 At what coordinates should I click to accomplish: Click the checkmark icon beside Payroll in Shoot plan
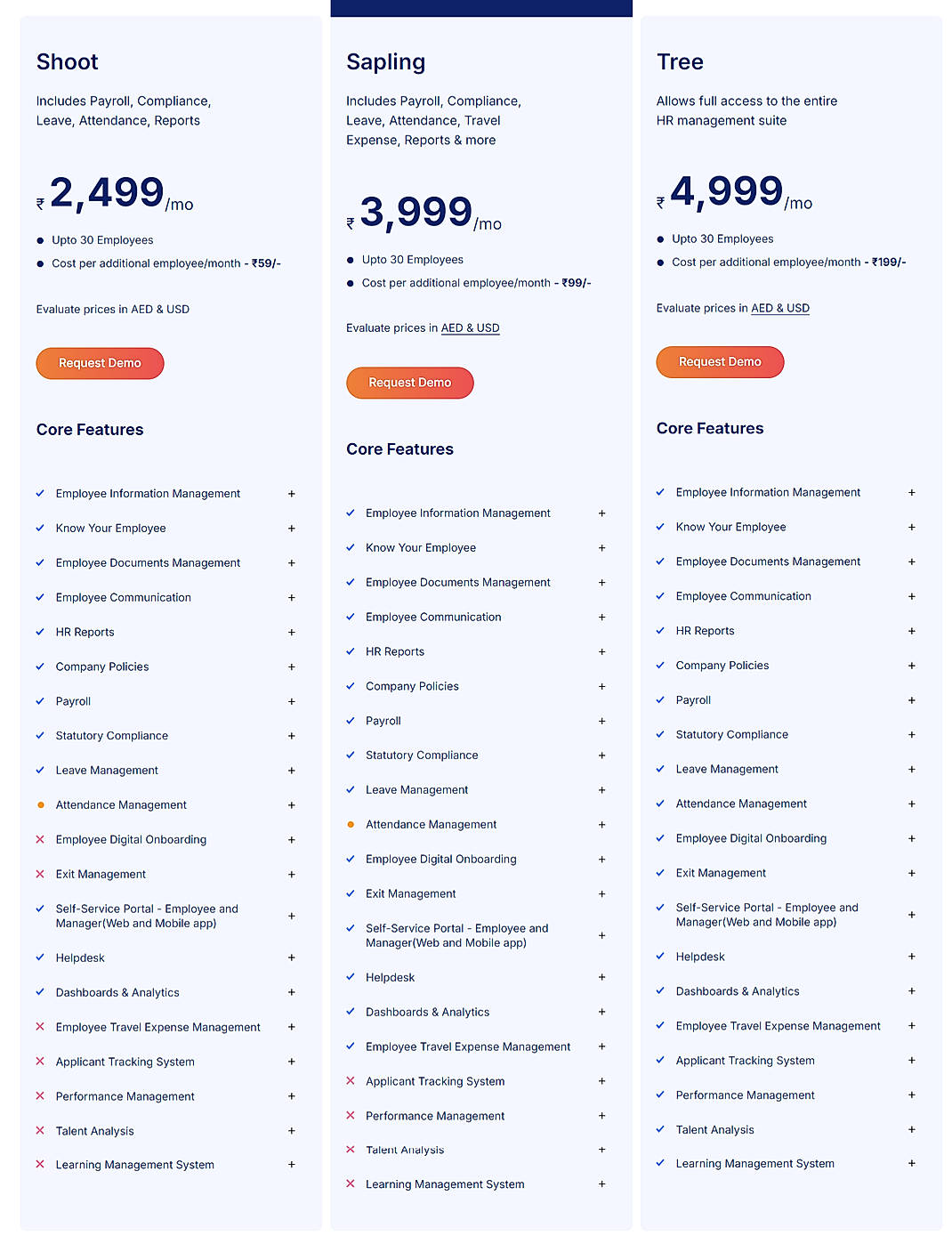point(40,701)
